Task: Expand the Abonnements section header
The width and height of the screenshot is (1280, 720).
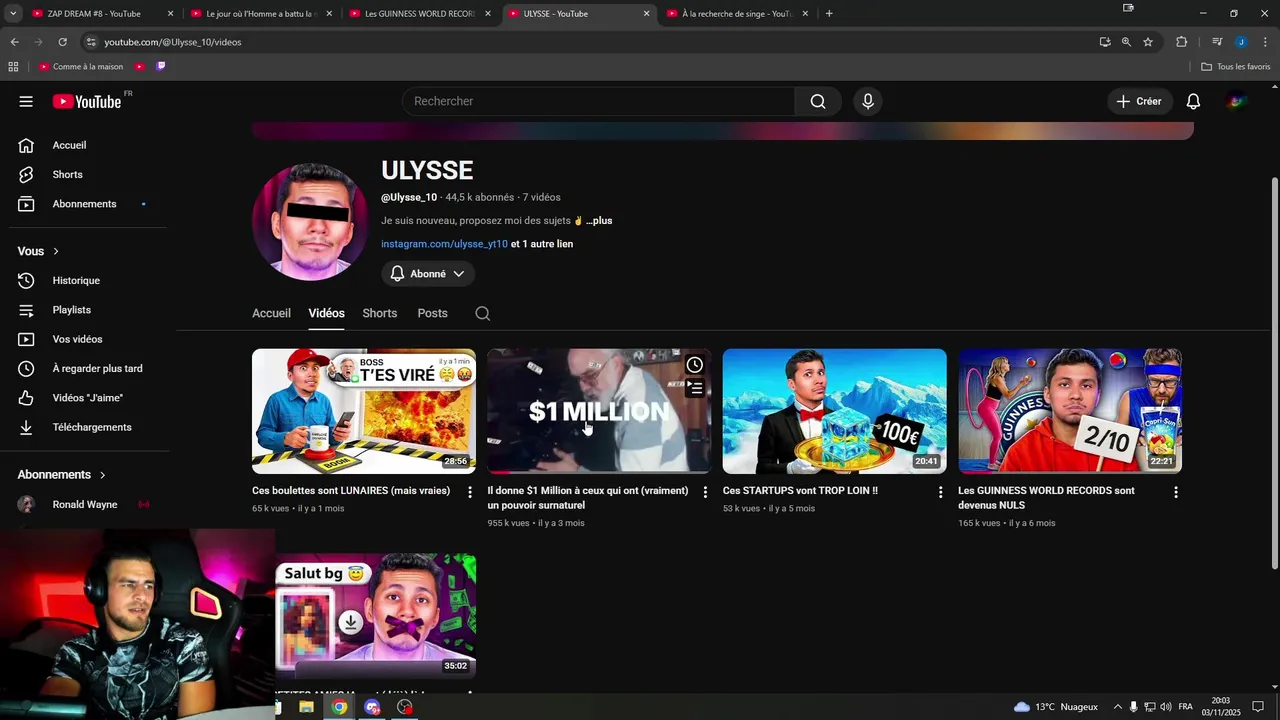Action: [x=62, y=475]
